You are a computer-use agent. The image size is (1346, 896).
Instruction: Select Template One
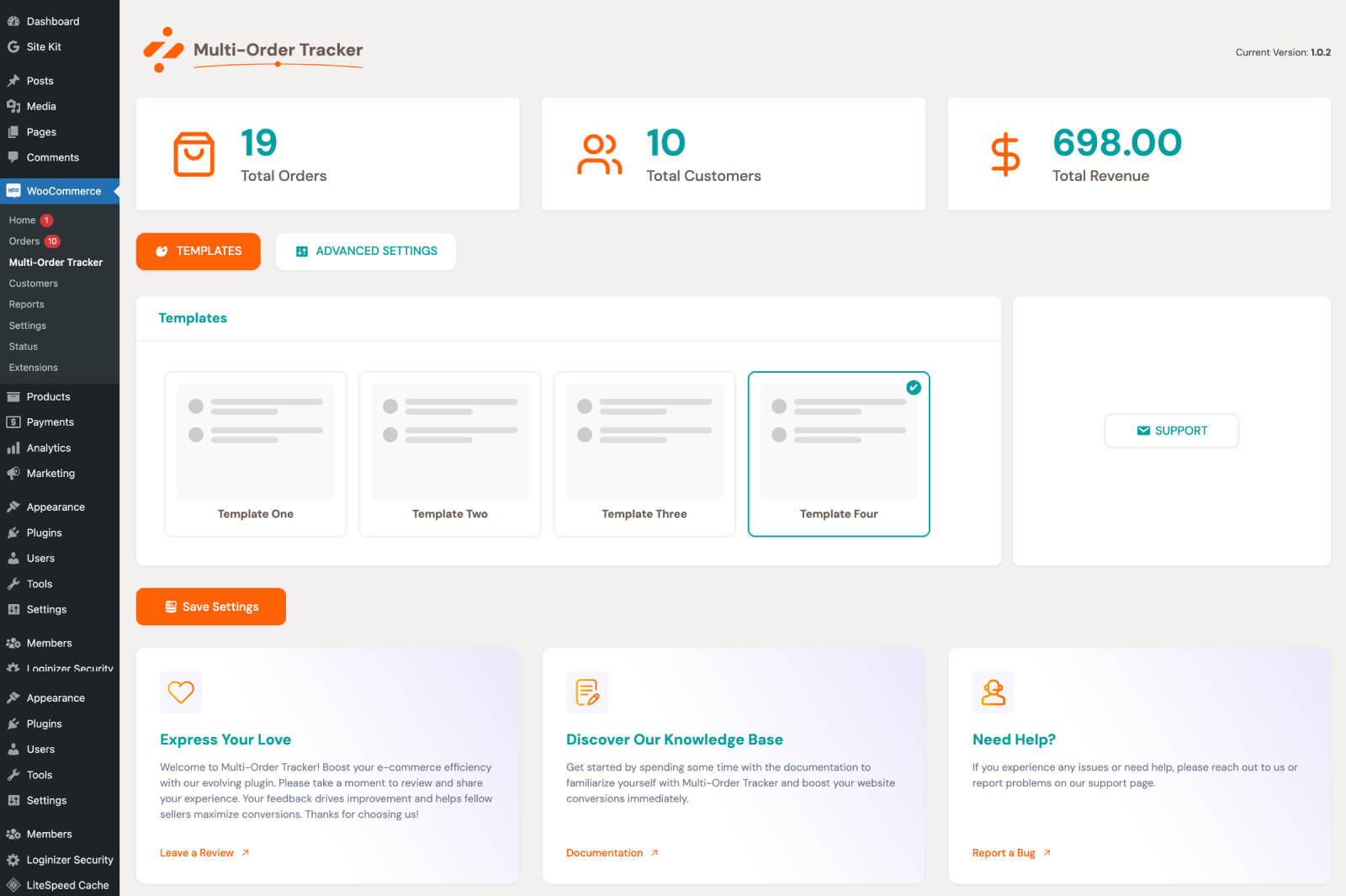tap(255, 454)
